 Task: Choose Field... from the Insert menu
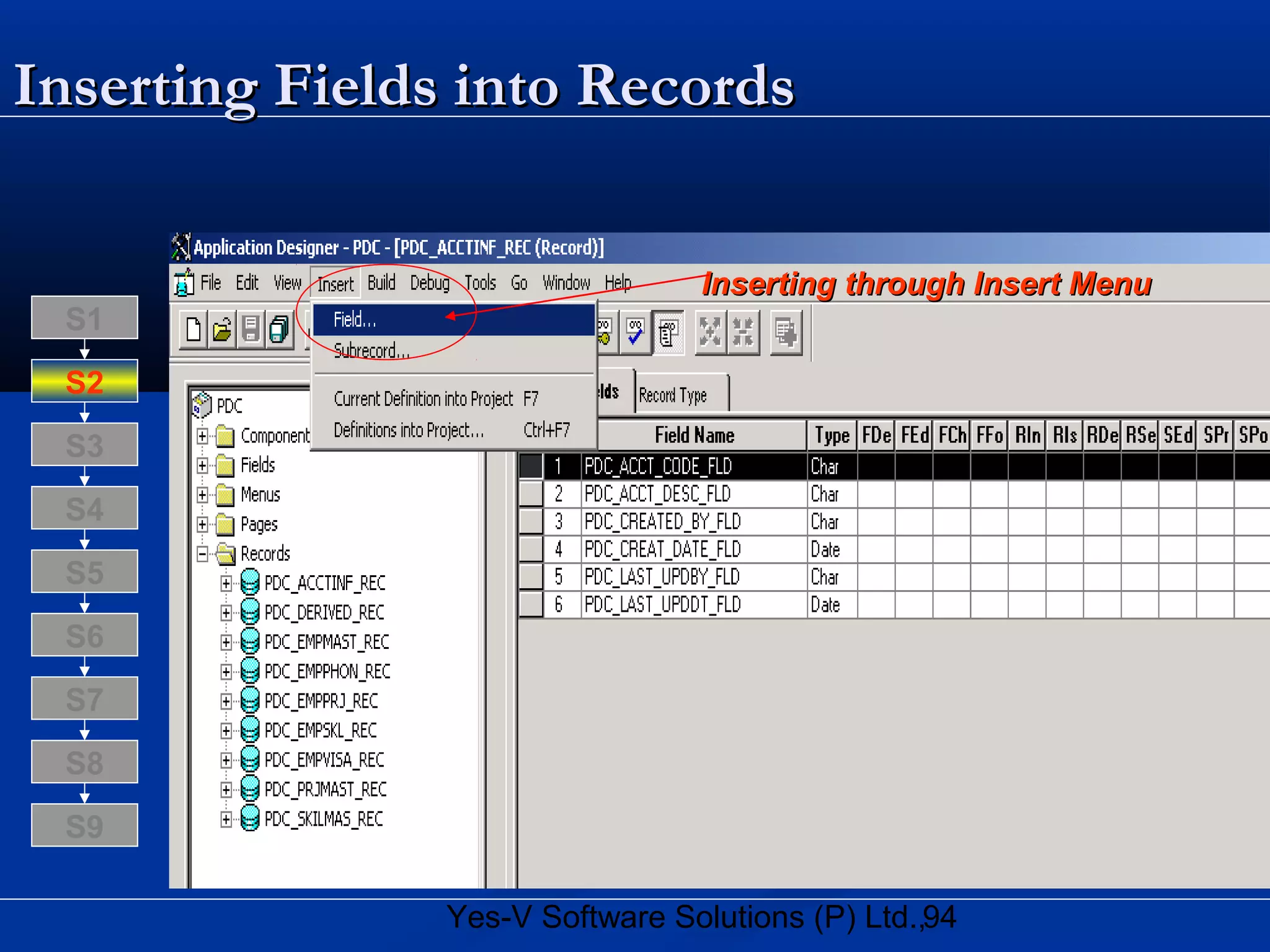coord(454,320)
